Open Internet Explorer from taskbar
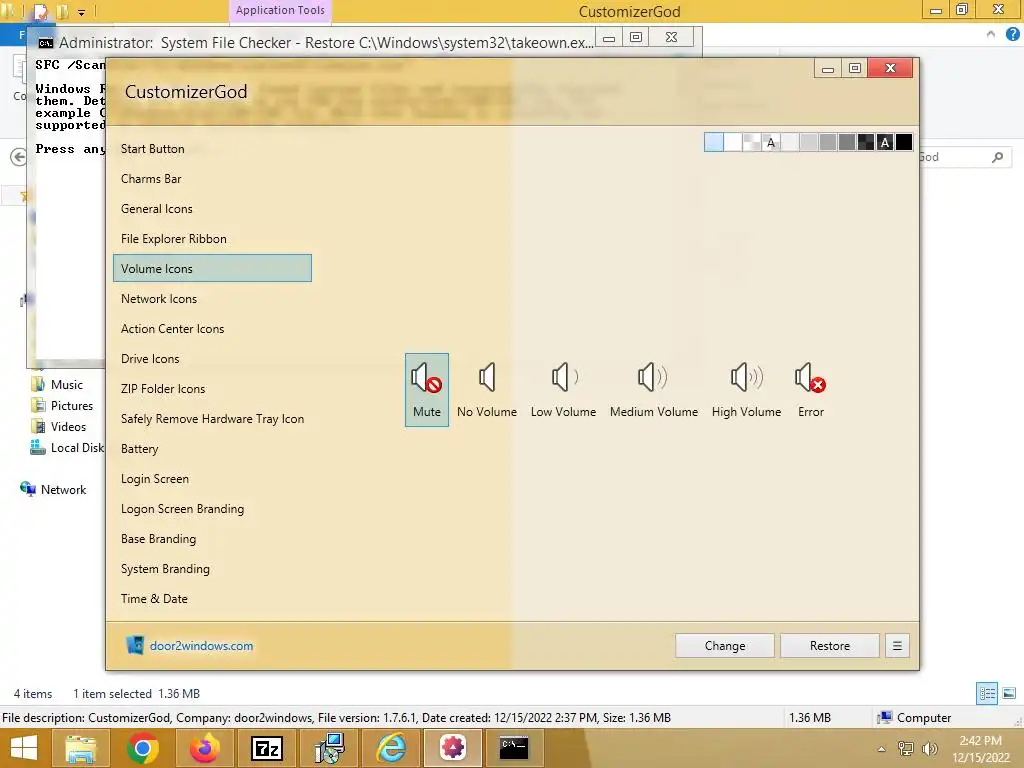 click(x=391, y=748)
